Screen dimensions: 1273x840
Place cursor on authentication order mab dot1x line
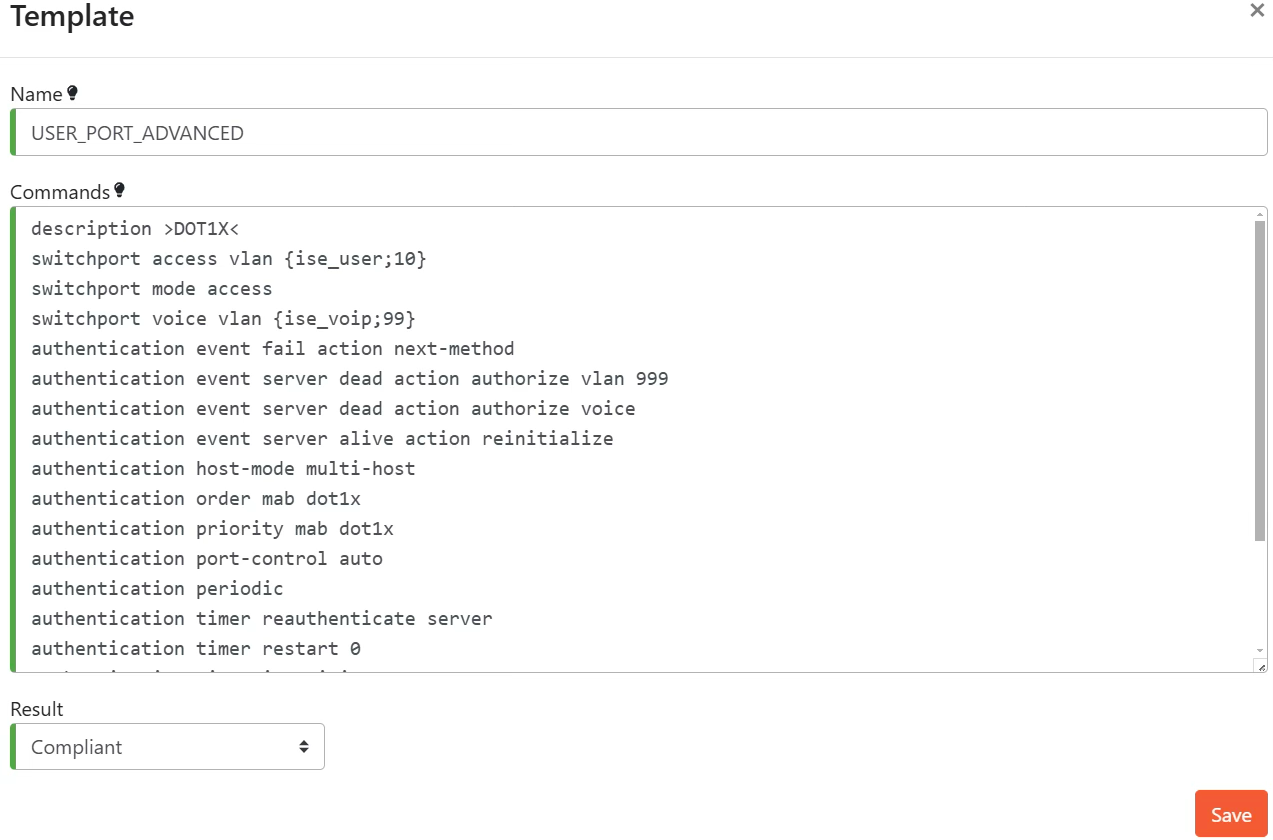pos(196,499)
